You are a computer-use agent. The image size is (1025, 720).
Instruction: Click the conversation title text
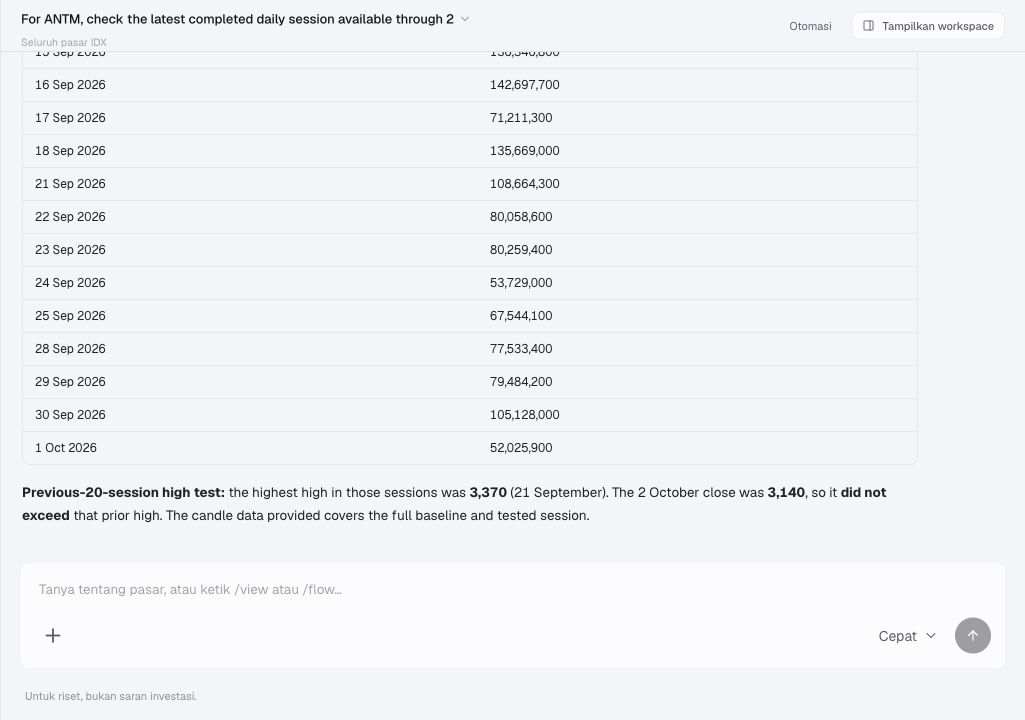[x=237, y=19]
